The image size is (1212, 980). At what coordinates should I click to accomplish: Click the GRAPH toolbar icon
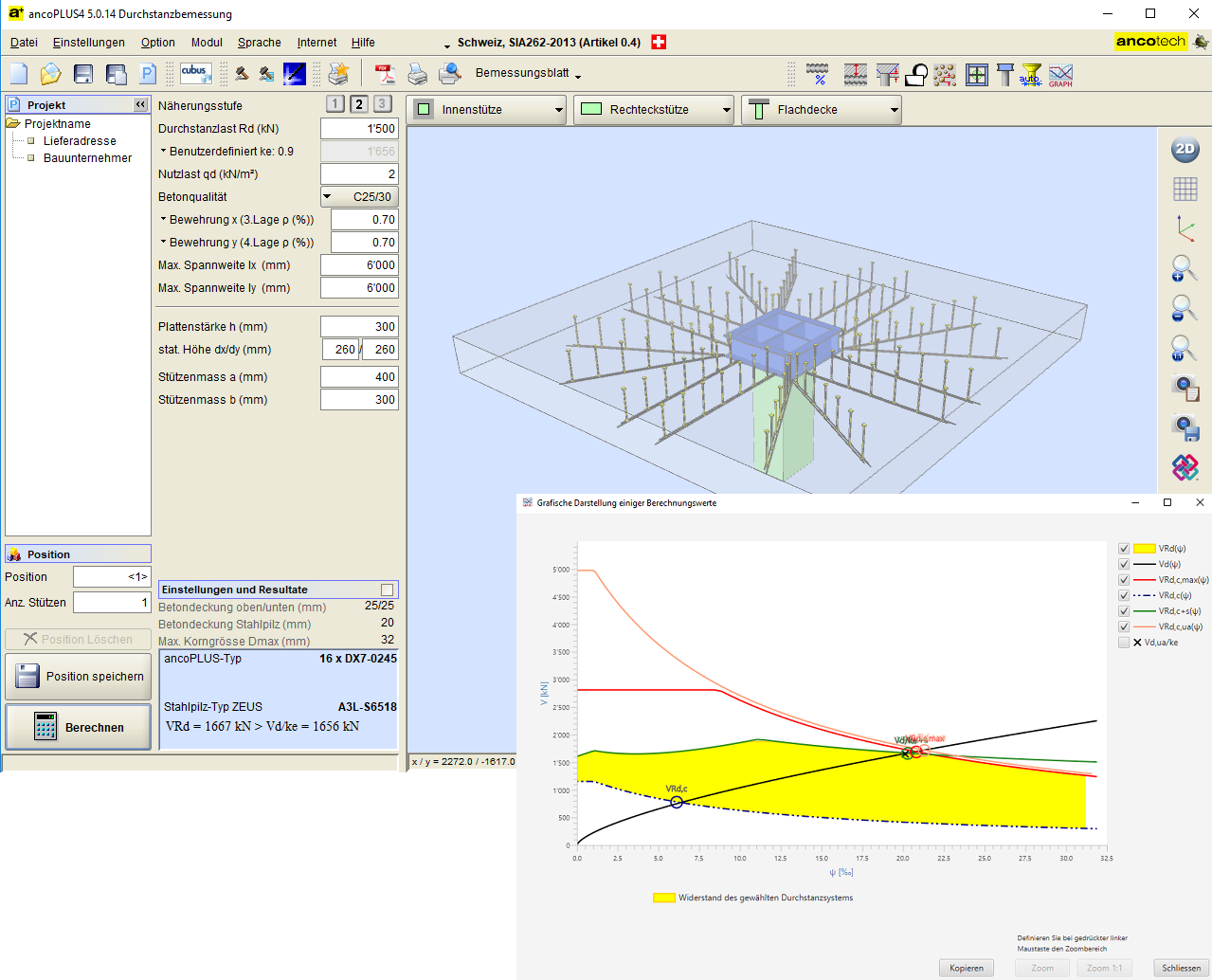[1060, 75]
